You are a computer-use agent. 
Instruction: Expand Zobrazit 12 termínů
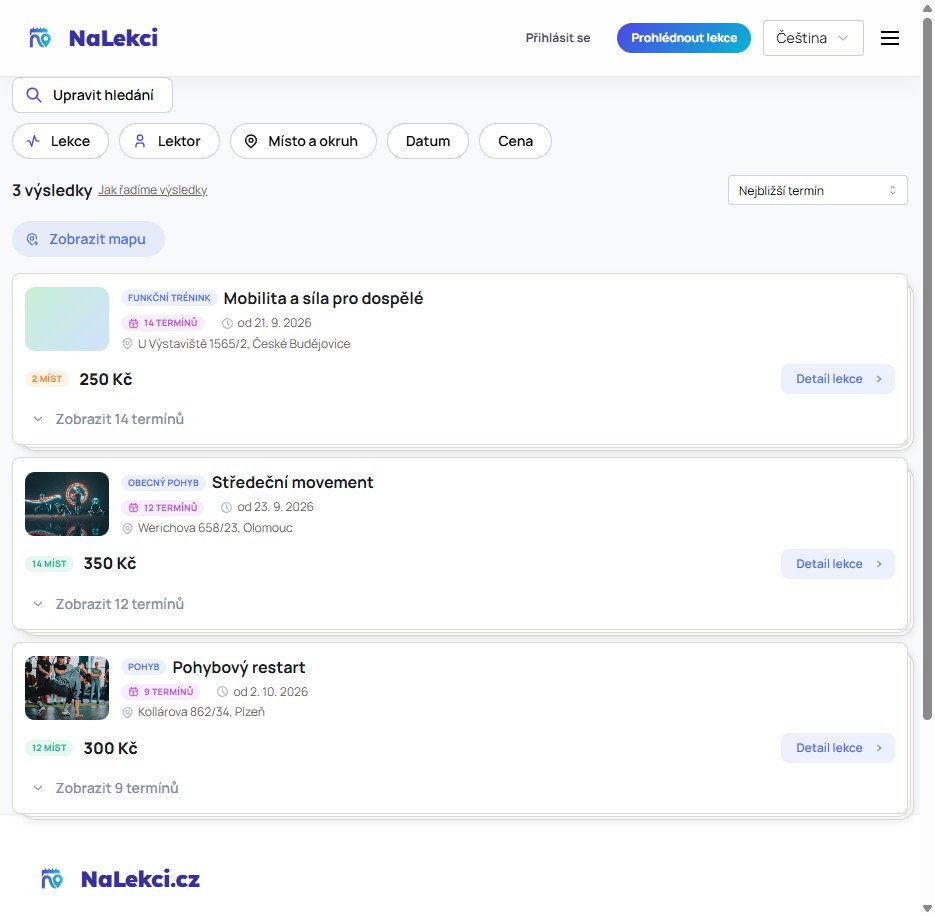coord(109,604)
